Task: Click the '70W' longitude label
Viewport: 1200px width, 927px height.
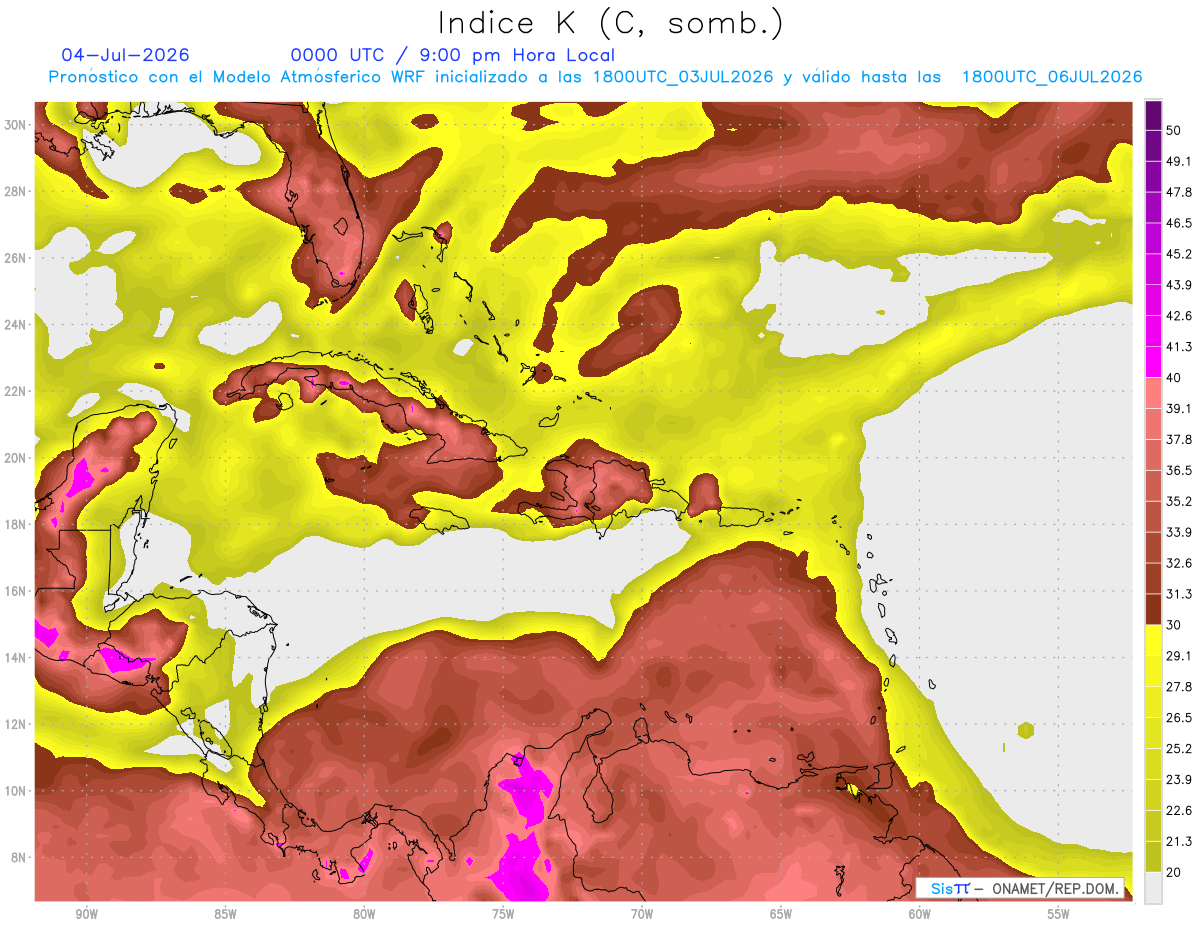Action: [x=642, y=915]
